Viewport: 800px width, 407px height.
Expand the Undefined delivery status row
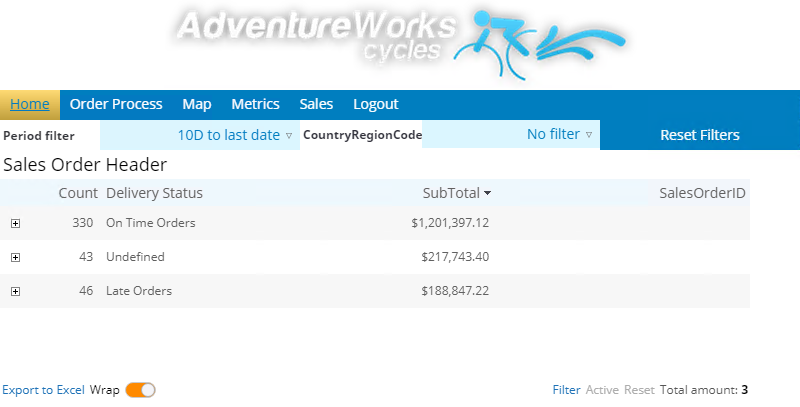click(x=15, y=257)
